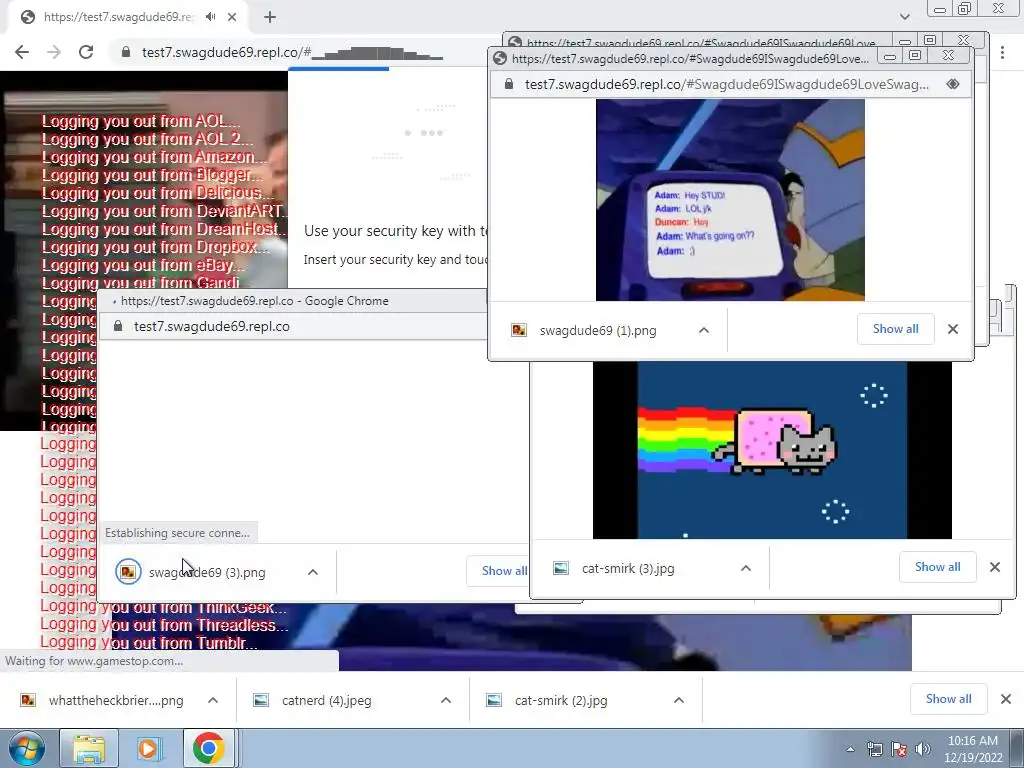1024x768 pixels.
Task: Expand options for swagdude69 (3).png
Action: [x=313, y=572]
